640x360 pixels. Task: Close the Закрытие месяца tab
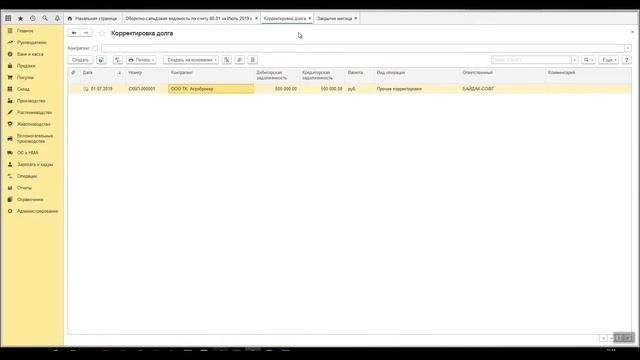(356, 18)
